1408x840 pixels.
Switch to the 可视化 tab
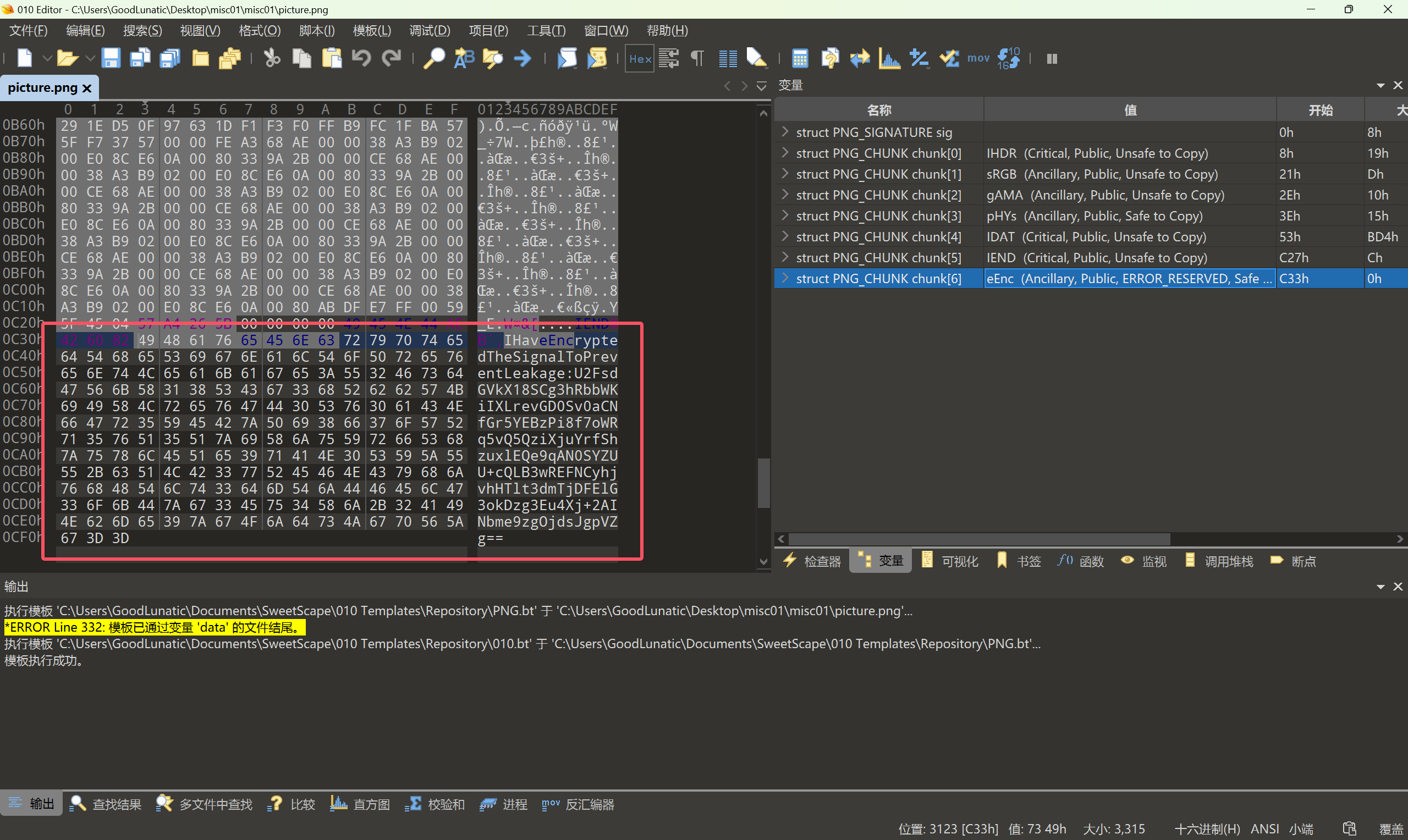pyautogui.click(x=949, y=560)
